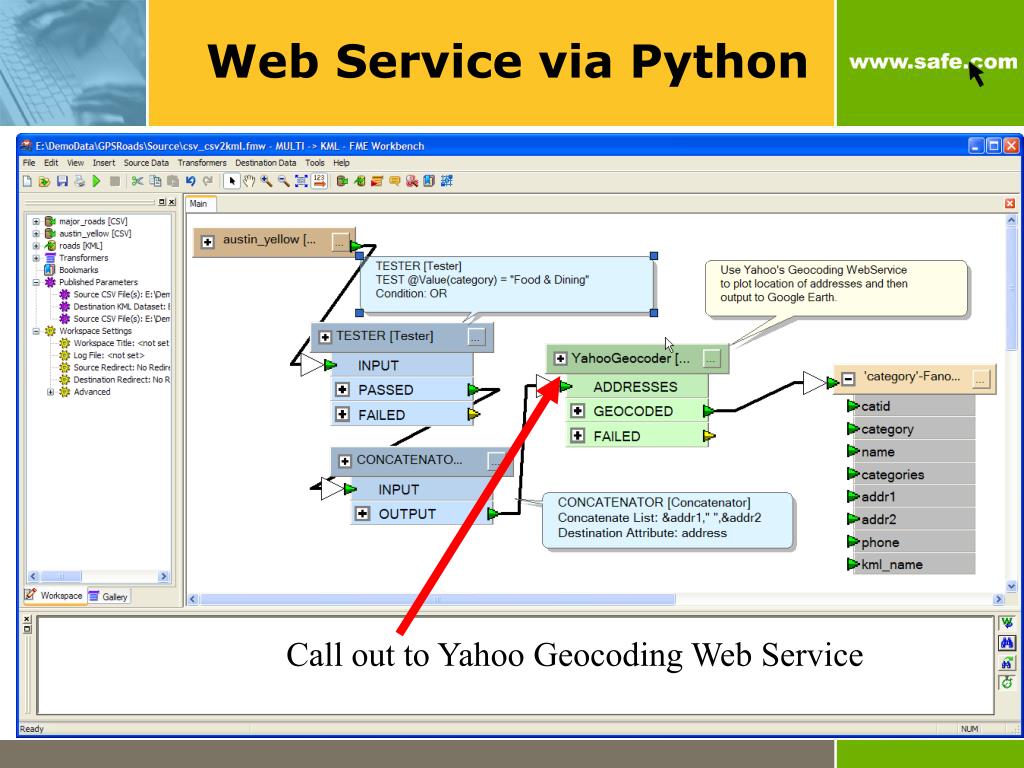Click the blue book toolbar icon
Screen dimensions: 1024x768
click(x=429, y=181)
